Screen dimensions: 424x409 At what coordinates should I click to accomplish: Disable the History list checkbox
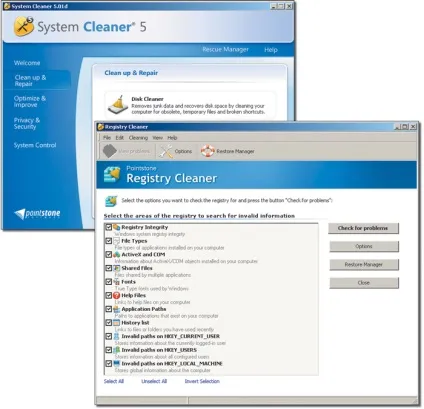pyautogui.click(x=109, y=323)
